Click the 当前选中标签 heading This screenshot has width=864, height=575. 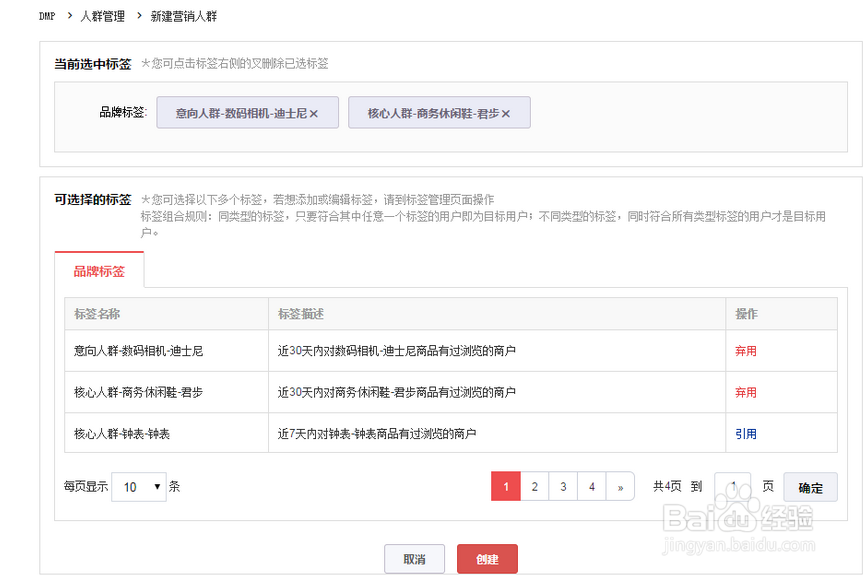[93, 64]
